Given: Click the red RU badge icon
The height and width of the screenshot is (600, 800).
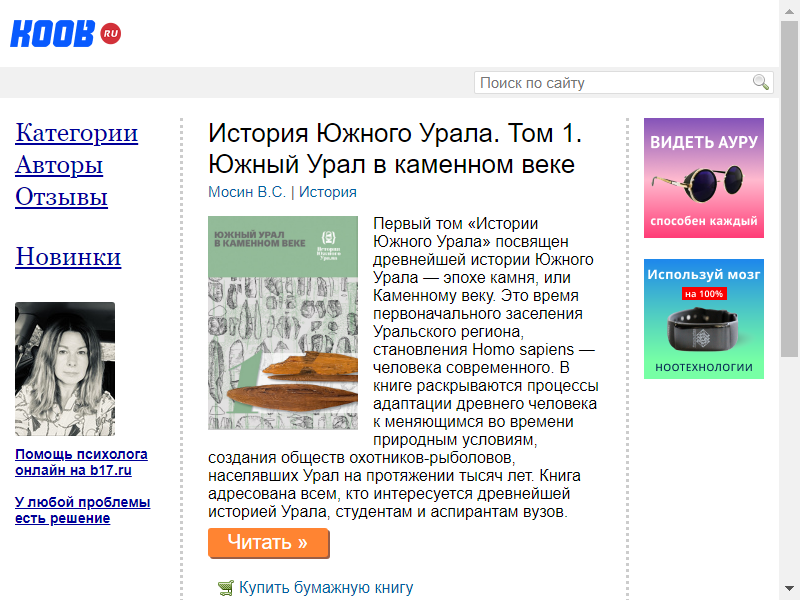Looking at the screenshot, I should (x=111, y=34).
